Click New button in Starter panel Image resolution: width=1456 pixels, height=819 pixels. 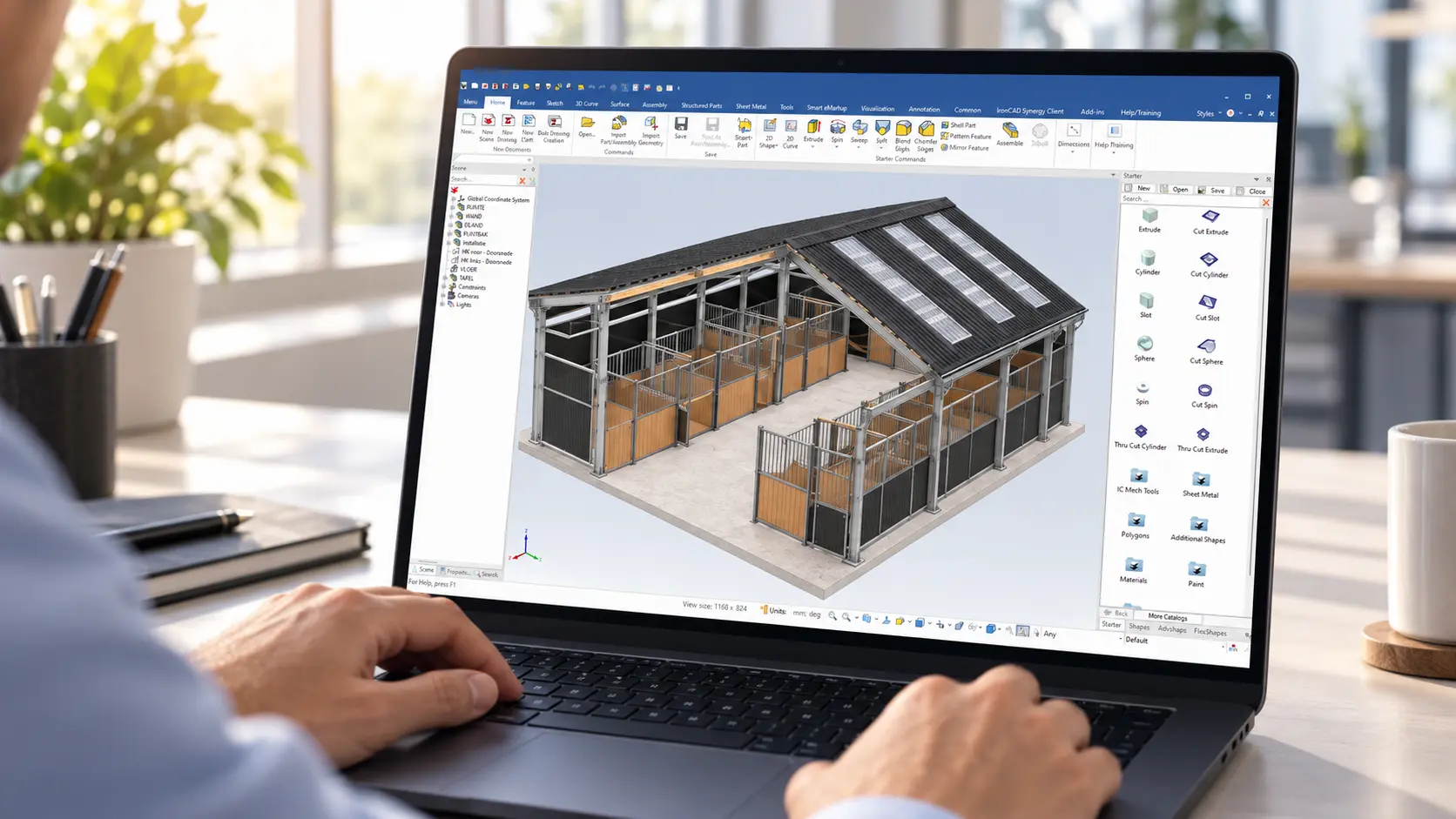pyautogui.click(x=1138, y=188)
